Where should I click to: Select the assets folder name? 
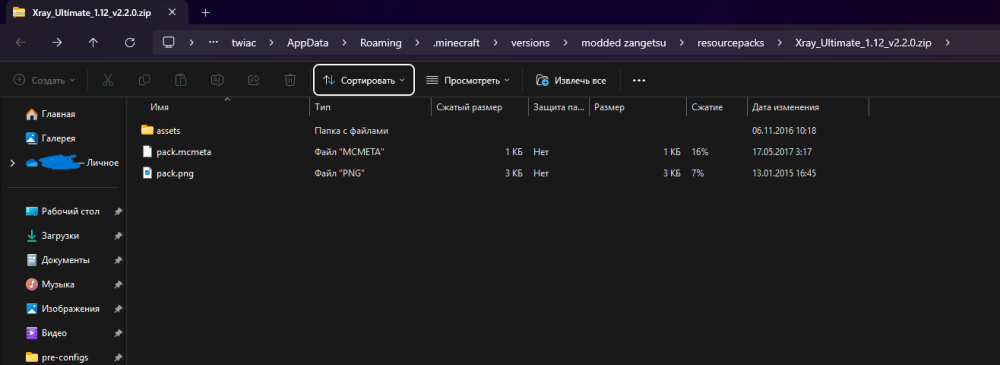(x=168, y=130)
